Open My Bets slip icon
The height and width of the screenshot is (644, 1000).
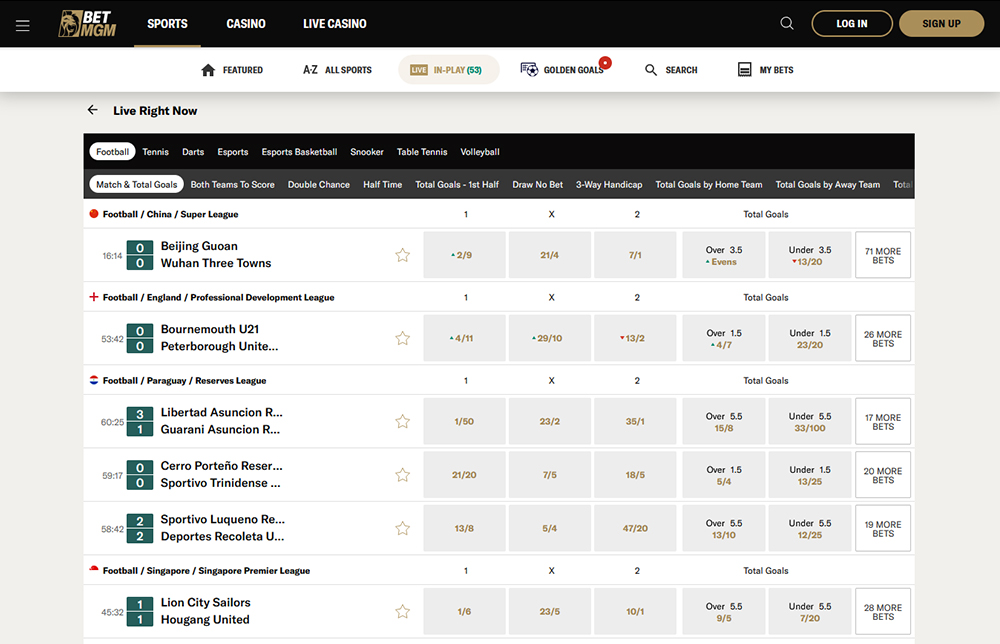pos(744,70)
